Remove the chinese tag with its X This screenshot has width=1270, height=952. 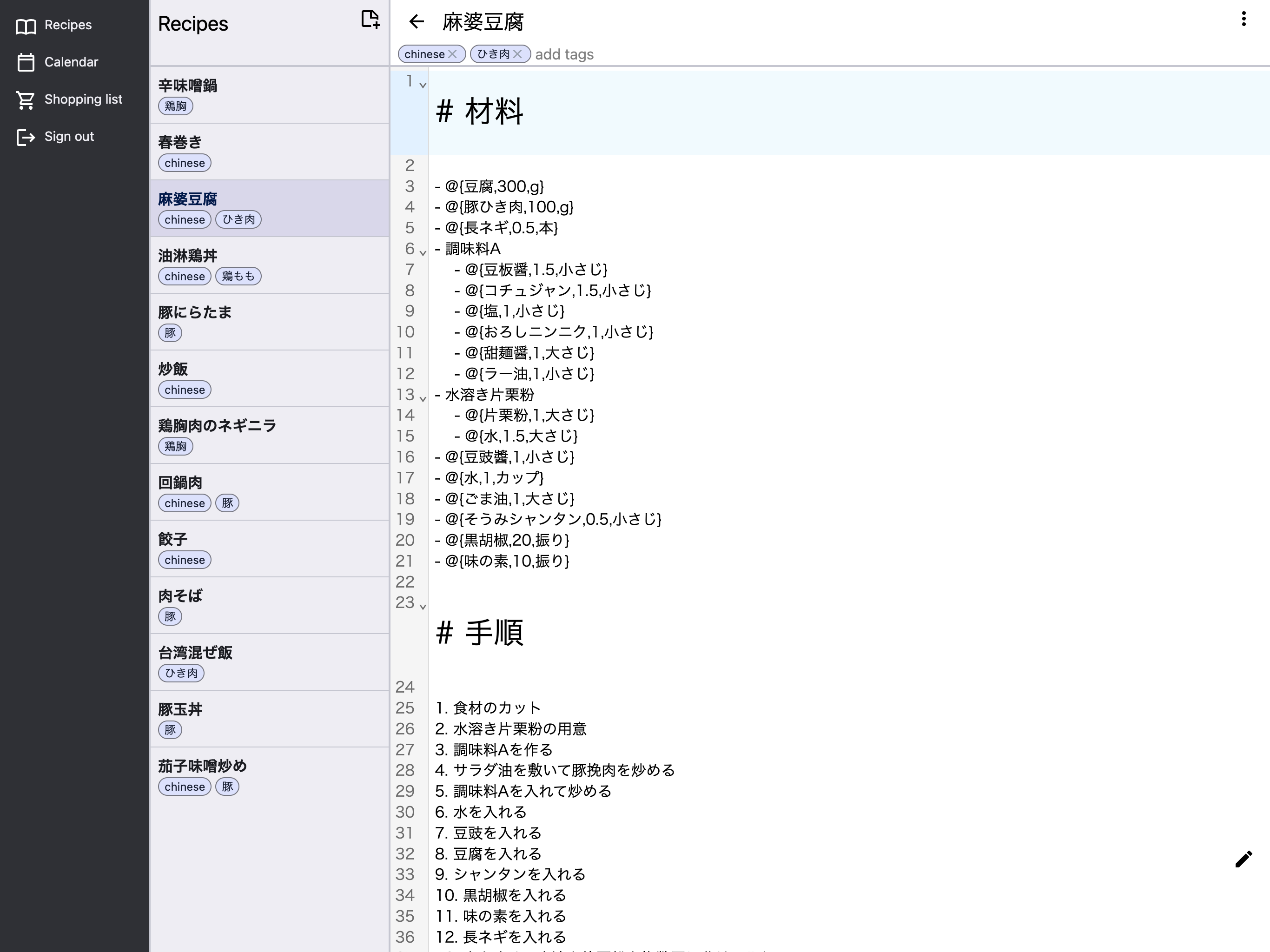(452, 54)
